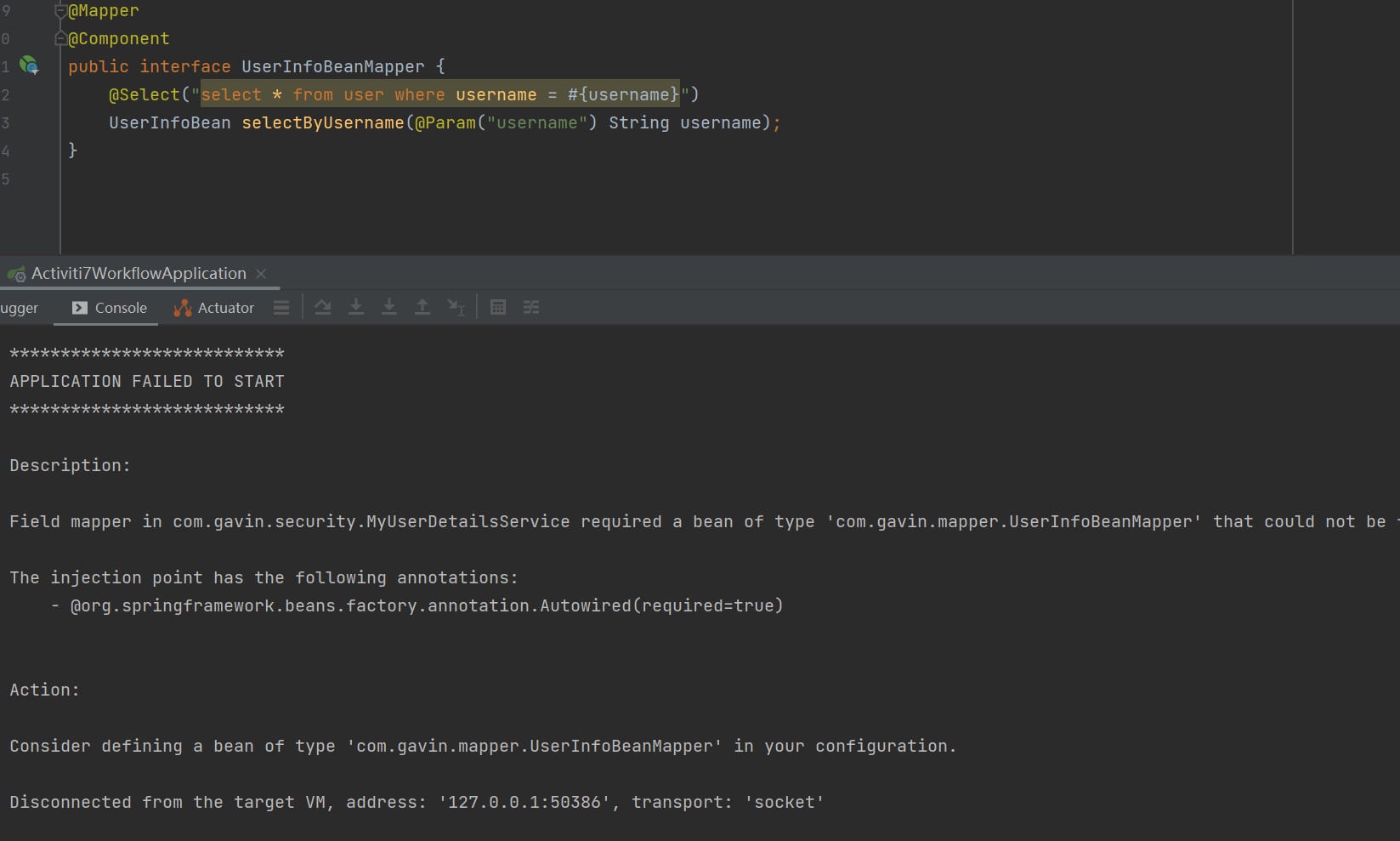Click the Step Out debugger icon
The image size is (1400, 841).
(x=422, y=308)
